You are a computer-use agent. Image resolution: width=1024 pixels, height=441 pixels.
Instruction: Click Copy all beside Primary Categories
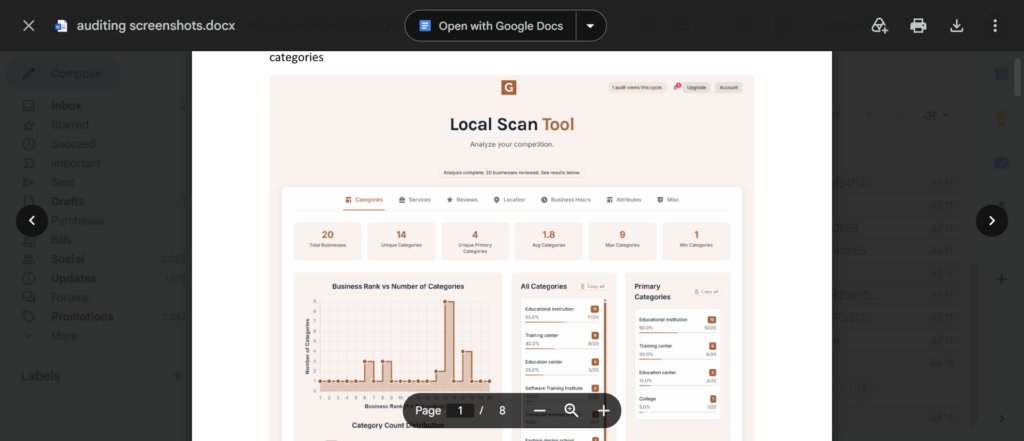pyautogui.click(x=705, y=291)
